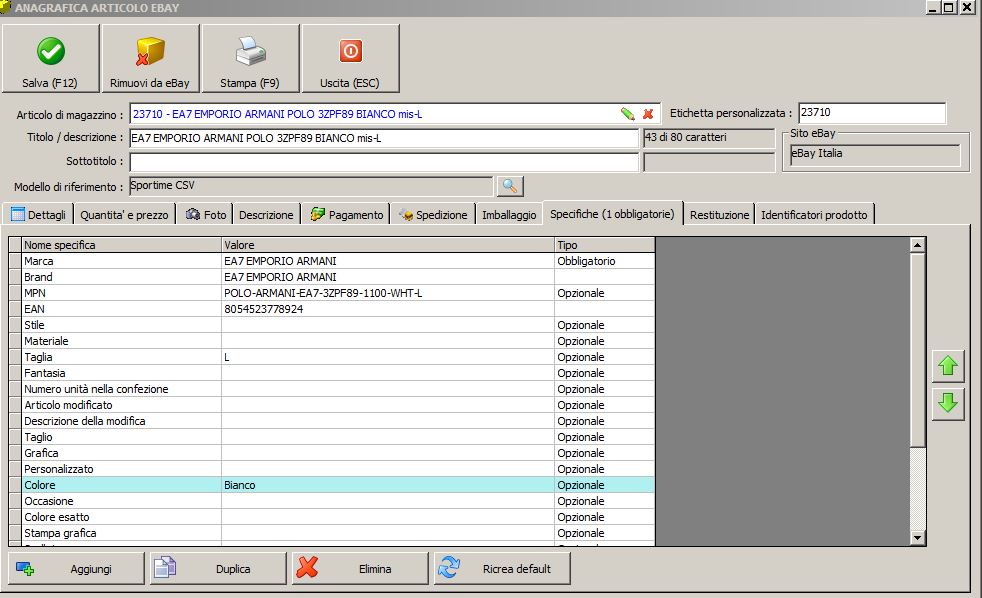Click Obbligatorio cell in Marca row

pyautogui.click(x=604, y=261)
